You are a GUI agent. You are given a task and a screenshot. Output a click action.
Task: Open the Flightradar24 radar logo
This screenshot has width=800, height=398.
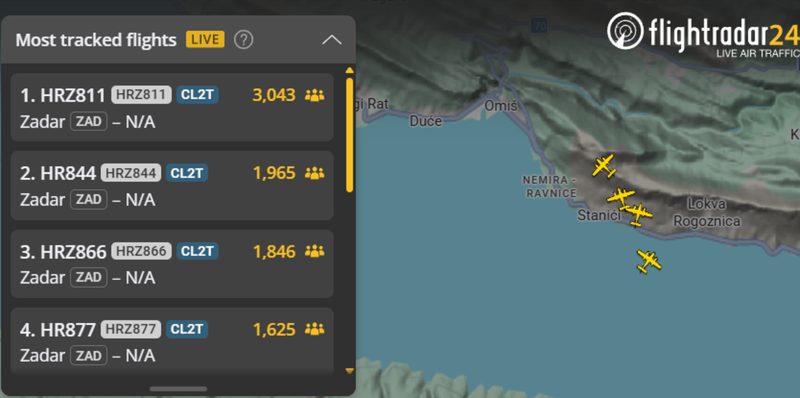point(625,31)
